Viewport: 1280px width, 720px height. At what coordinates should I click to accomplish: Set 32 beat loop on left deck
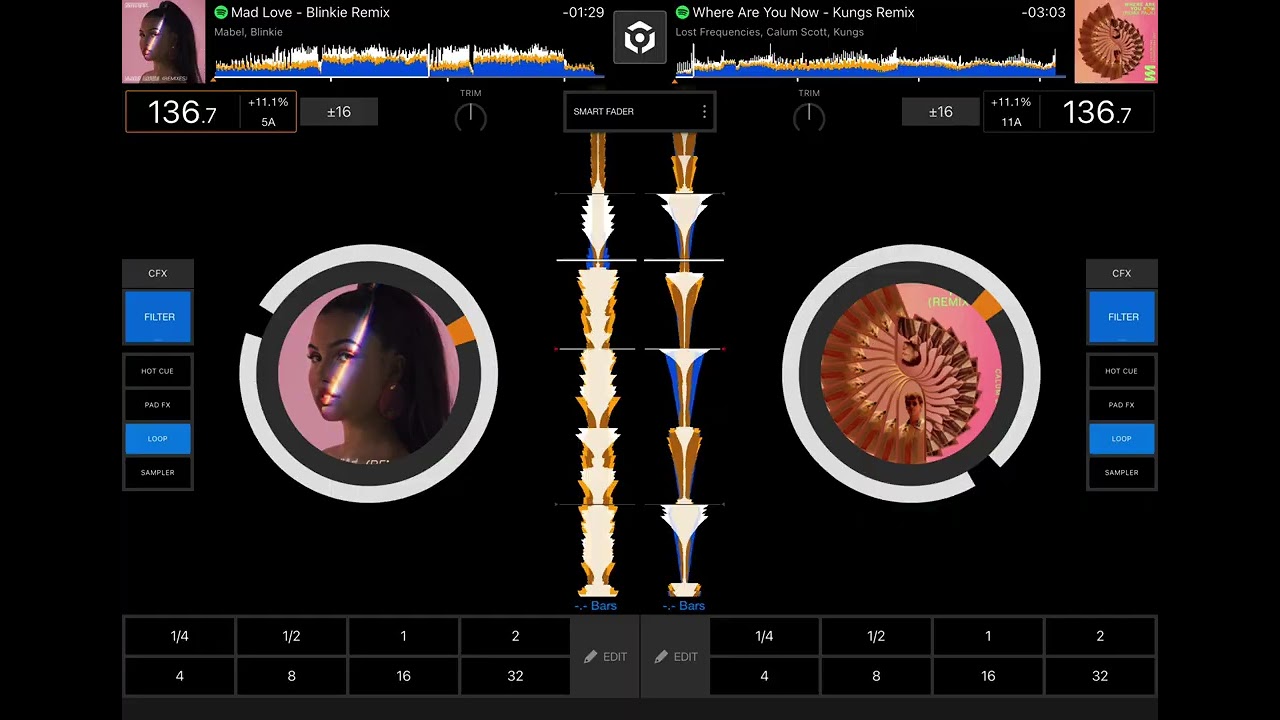515,676
